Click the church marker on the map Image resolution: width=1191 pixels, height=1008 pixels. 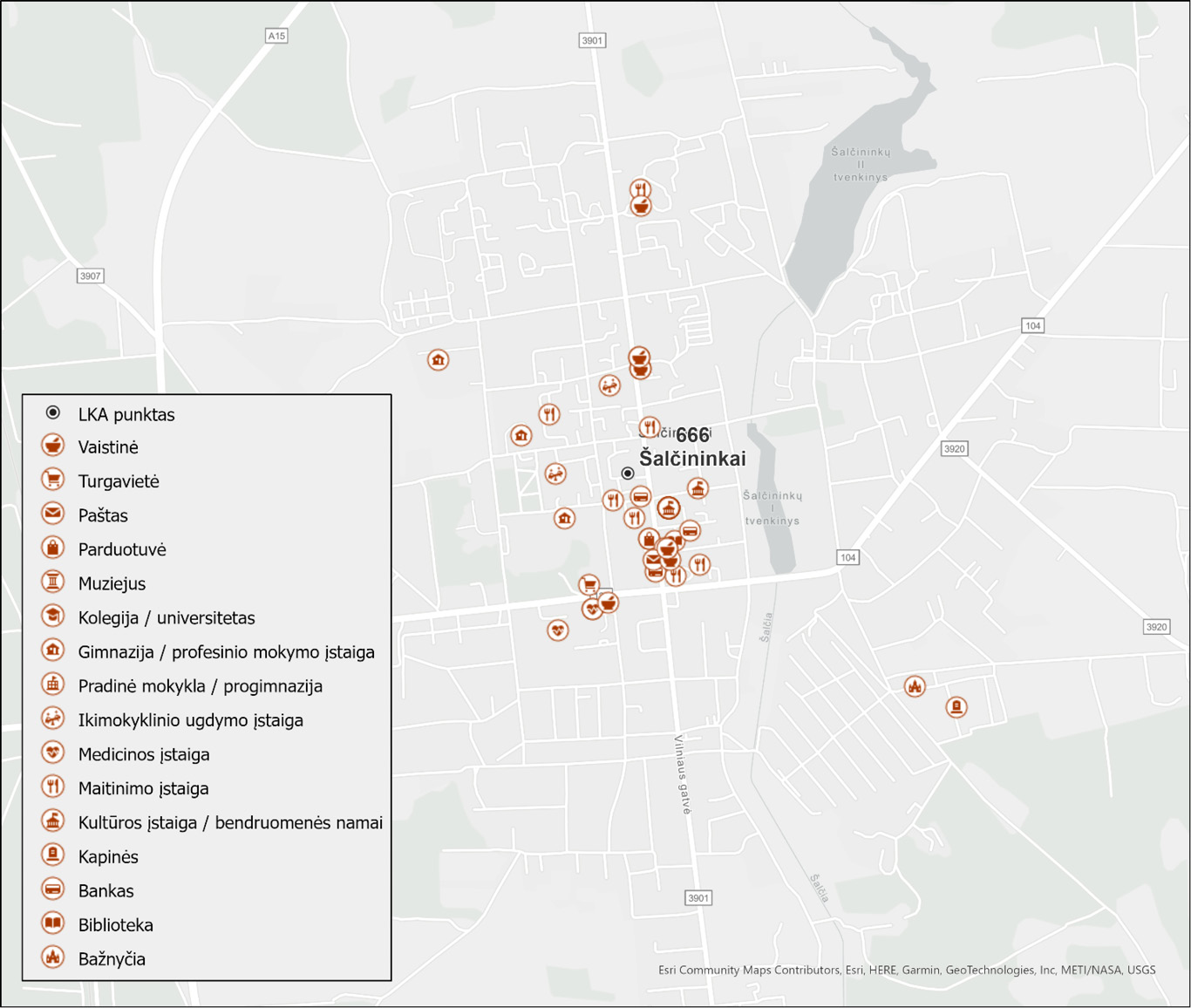pos(914,686)
